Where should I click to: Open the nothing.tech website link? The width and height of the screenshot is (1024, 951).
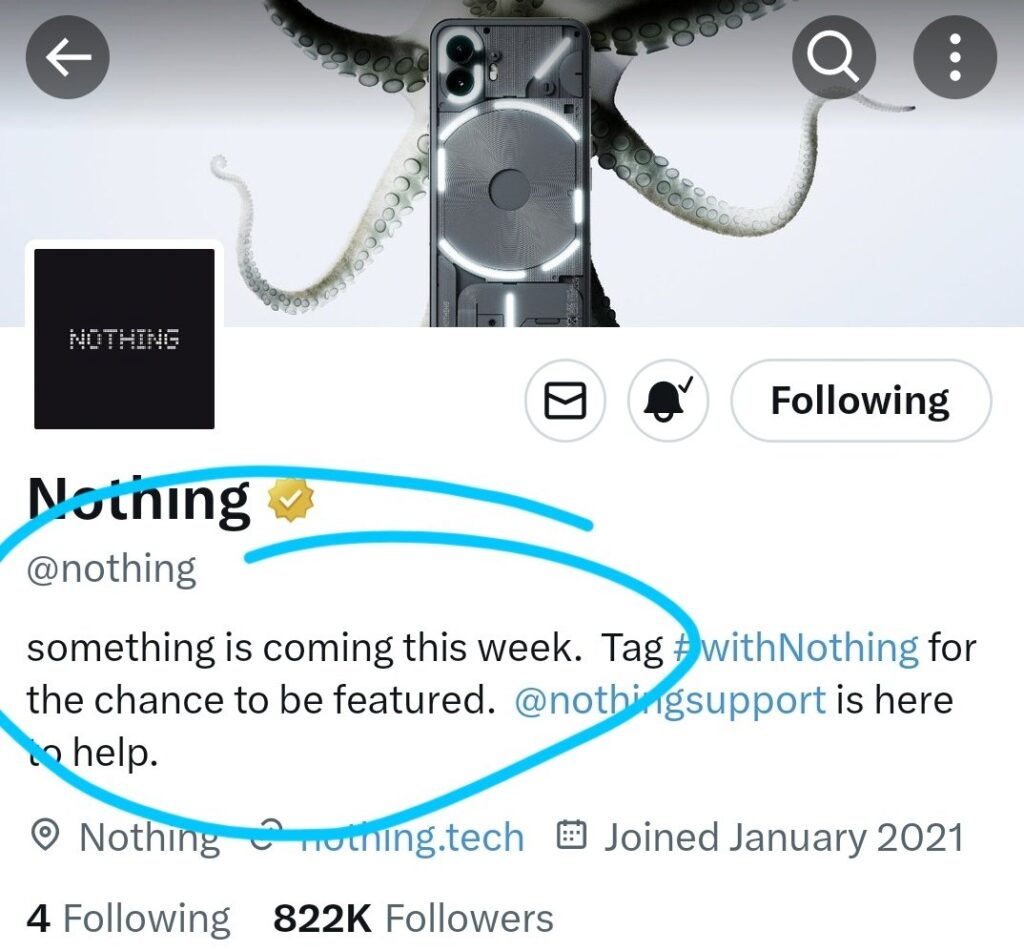(x=412, y=837)
